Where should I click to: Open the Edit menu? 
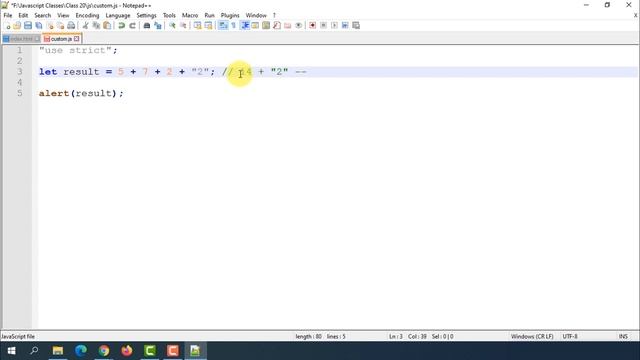23,15
